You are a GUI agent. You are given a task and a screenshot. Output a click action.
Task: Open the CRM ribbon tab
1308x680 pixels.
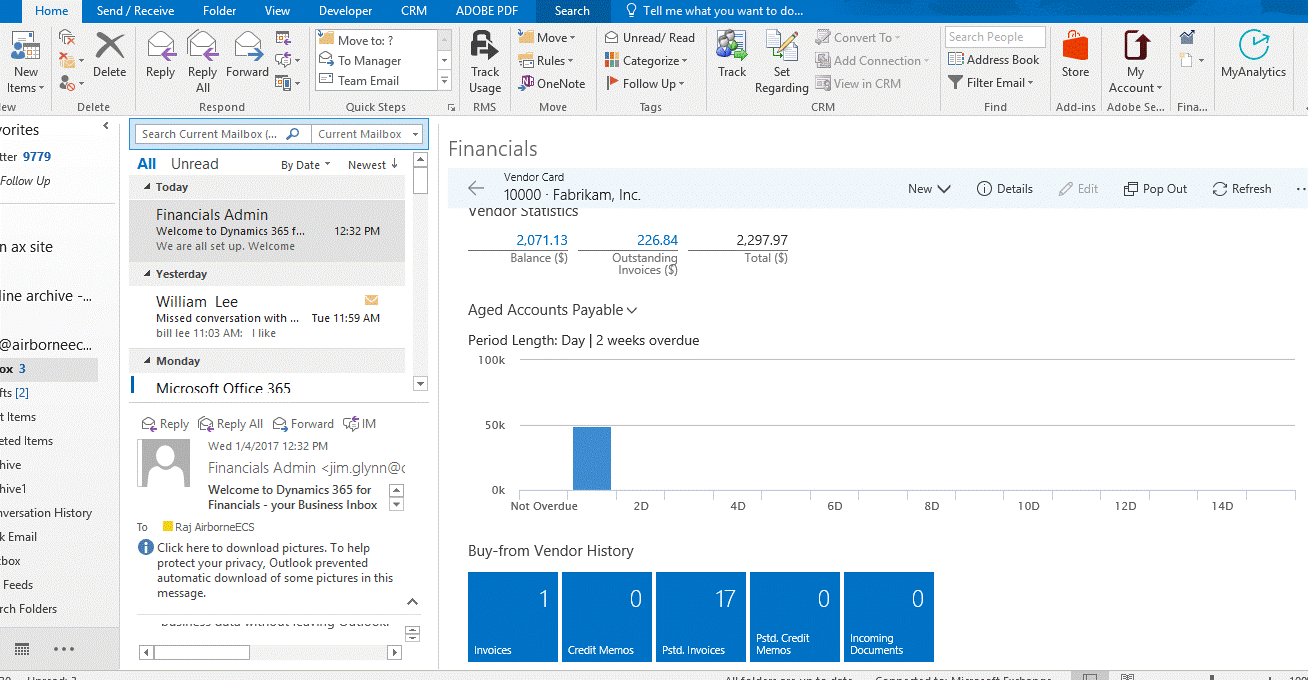(x=414, y=11)
